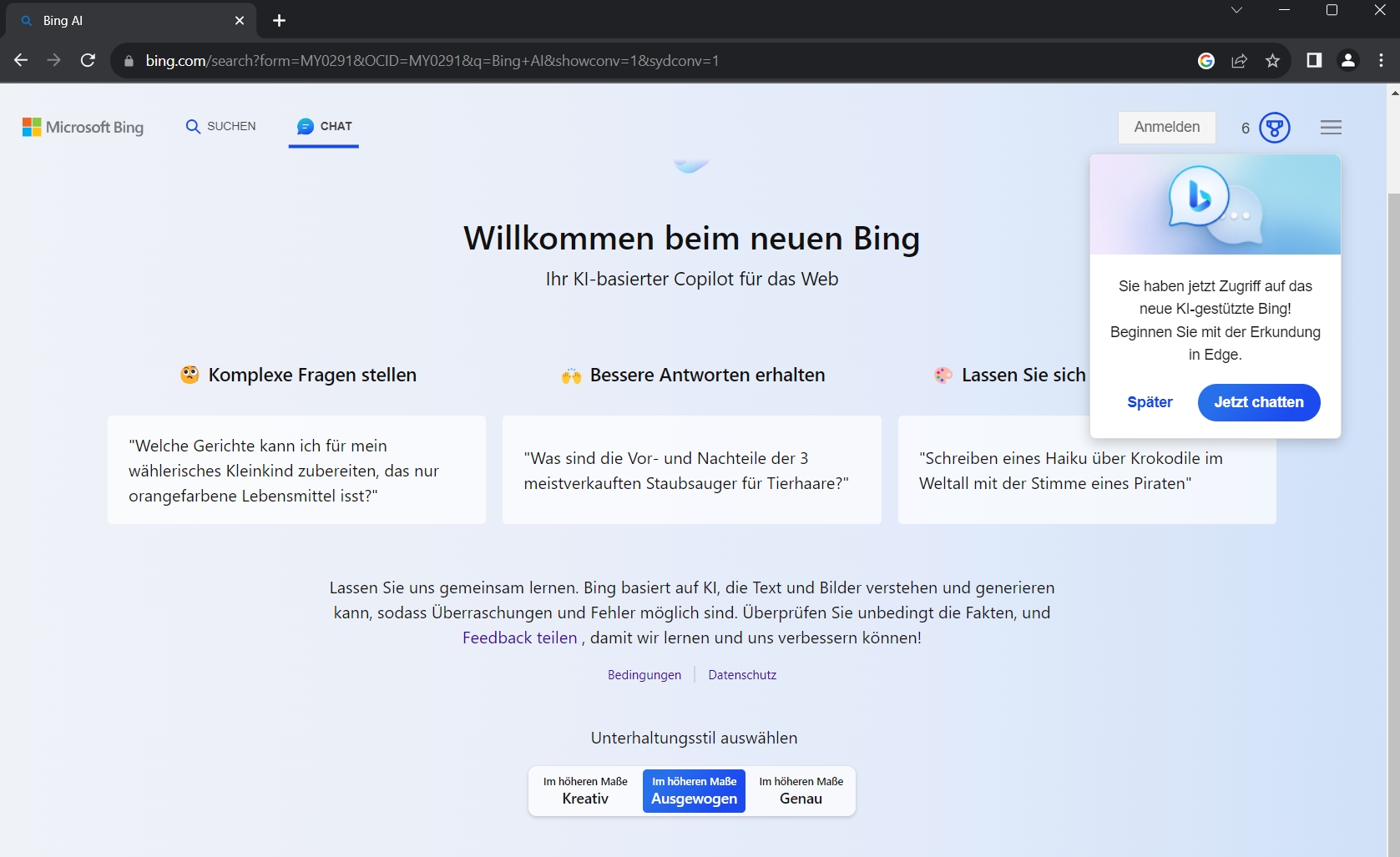
Task: Open the hamburger menu icon
Action: click(1331, 127)
